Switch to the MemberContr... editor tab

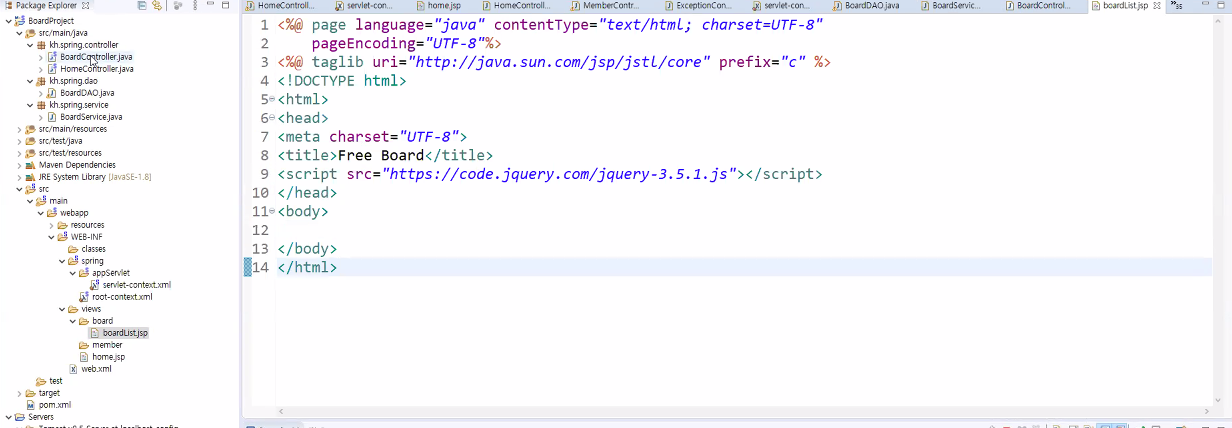coord(603,6)
